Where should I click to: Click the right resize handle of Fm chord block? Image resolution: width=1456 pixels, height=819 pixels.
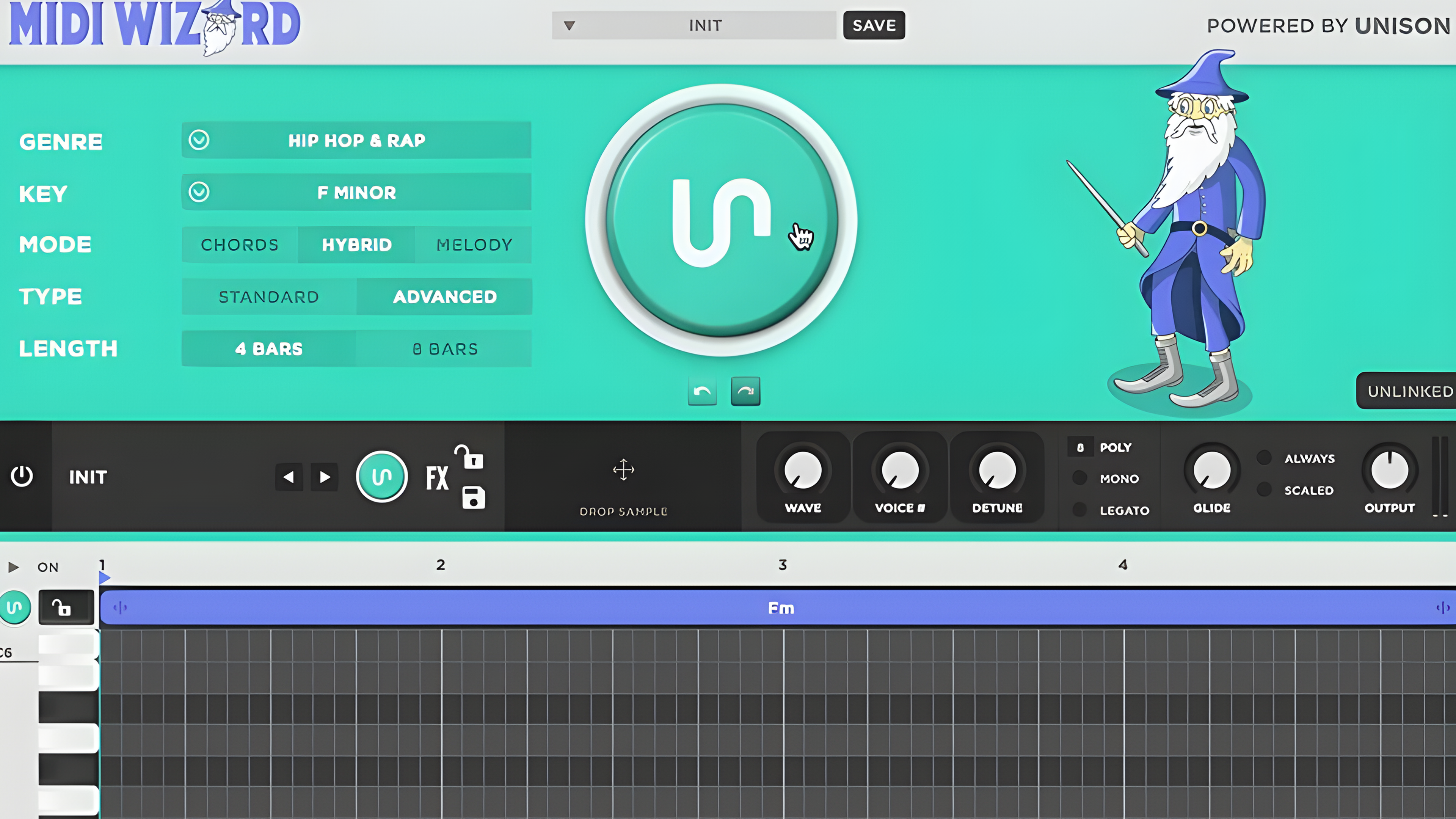point(1442,607)
